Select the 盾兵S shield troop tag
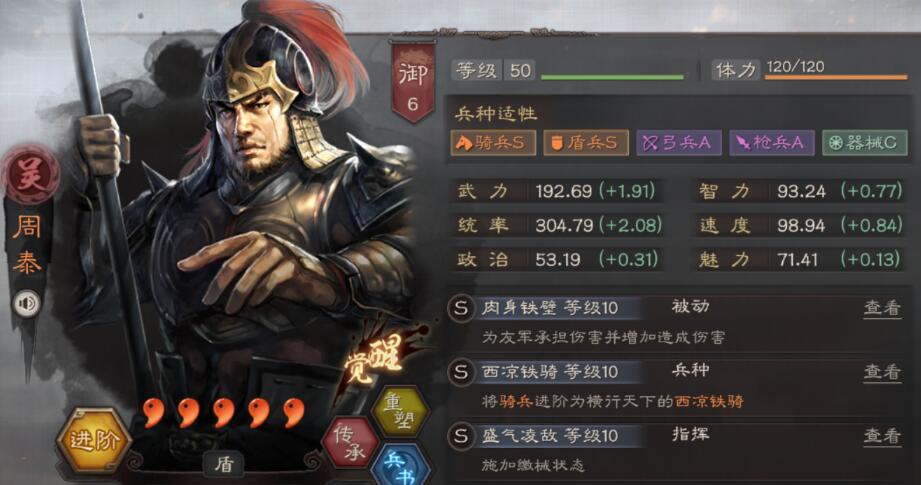This screenshot has height=485, width=921. tap(586, 143)
